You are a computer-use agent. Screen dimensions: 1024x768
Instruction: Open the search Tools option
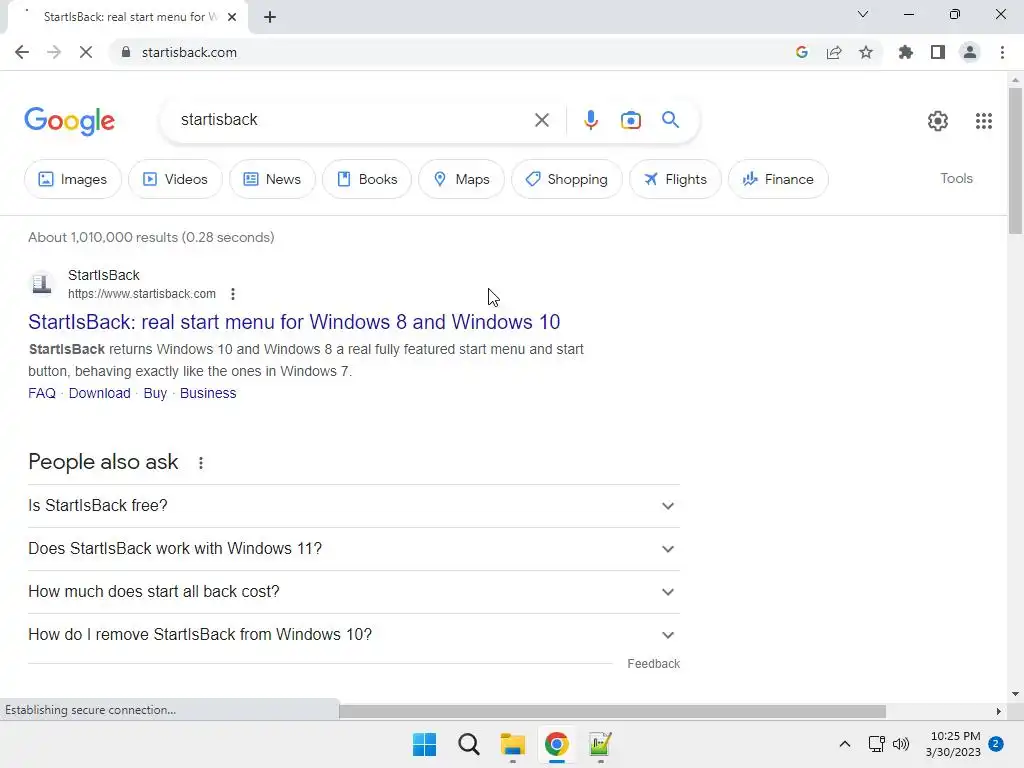point(956,178)
